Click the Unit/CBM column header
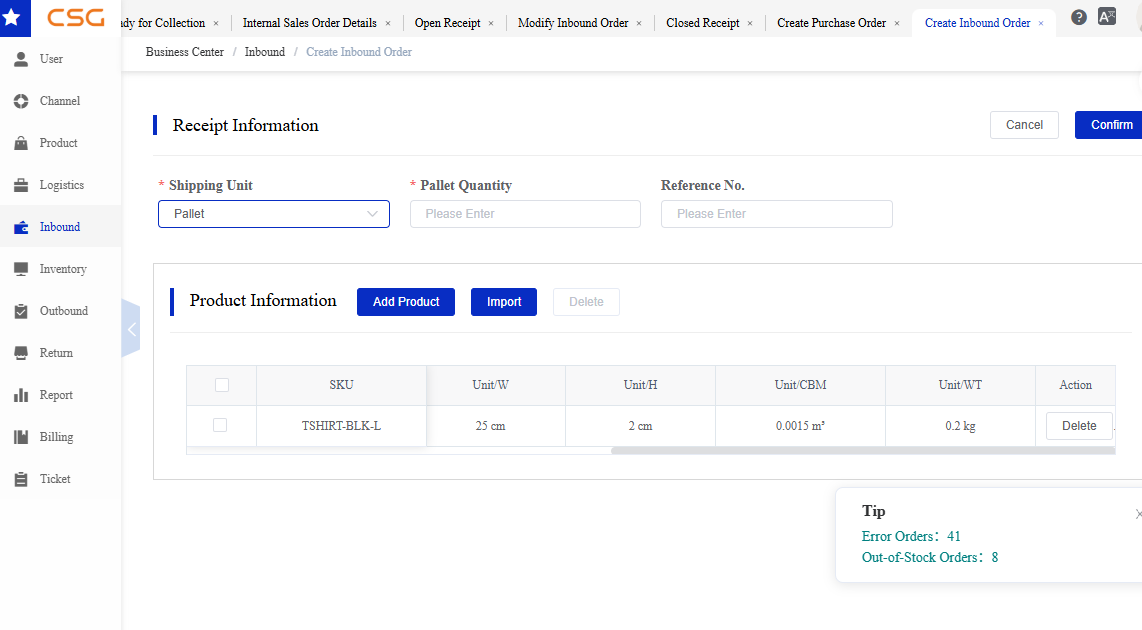 800,385
